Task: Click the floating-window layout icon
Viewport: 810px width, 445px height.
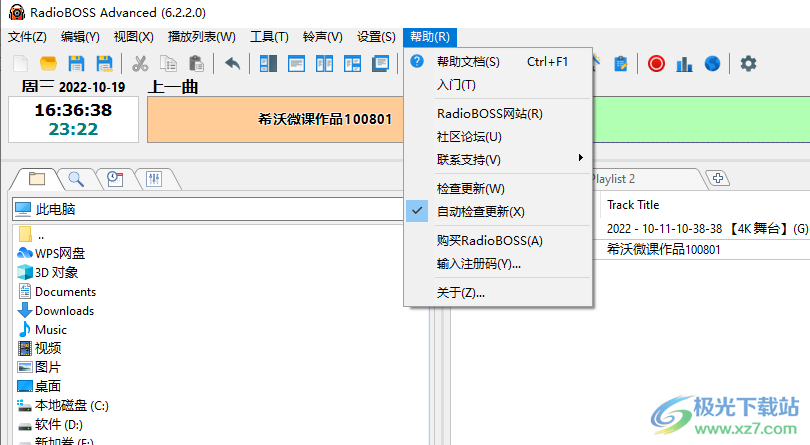Action: 381,64
